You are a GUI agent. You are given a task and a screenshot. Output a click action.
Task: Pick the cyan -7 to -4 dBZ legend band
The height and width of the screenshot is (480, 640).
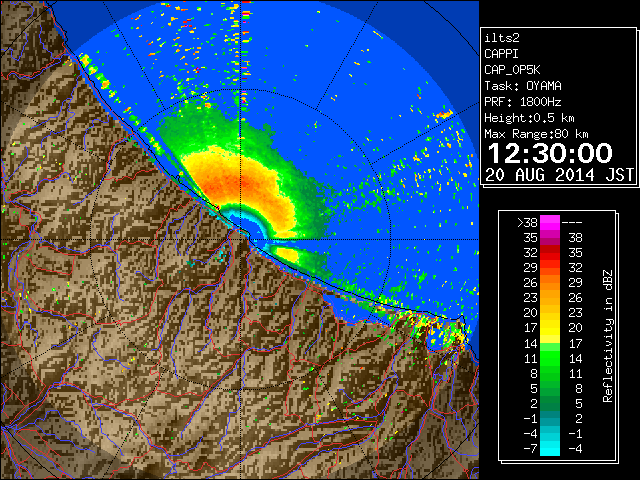pos(550,449)
